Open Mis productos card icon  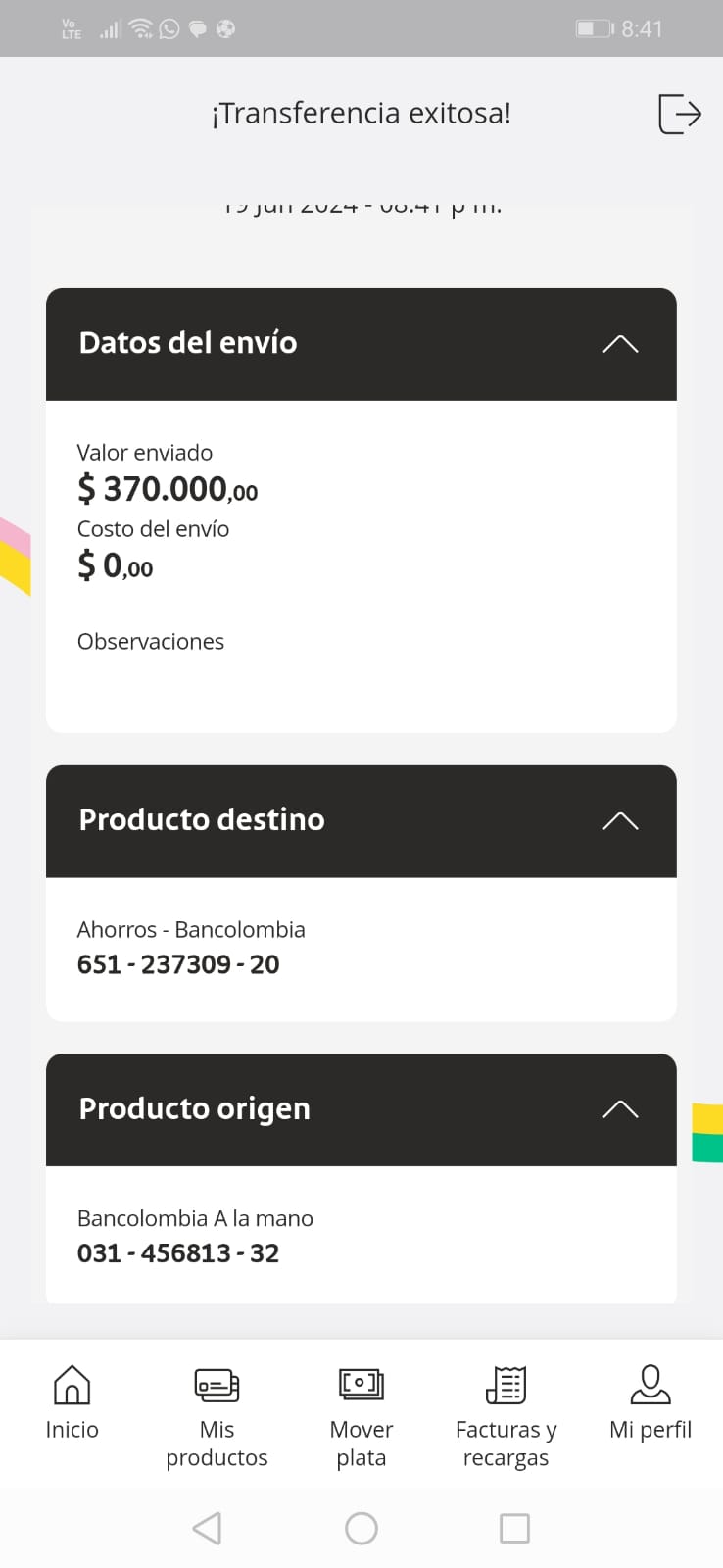coord(217,1385)
